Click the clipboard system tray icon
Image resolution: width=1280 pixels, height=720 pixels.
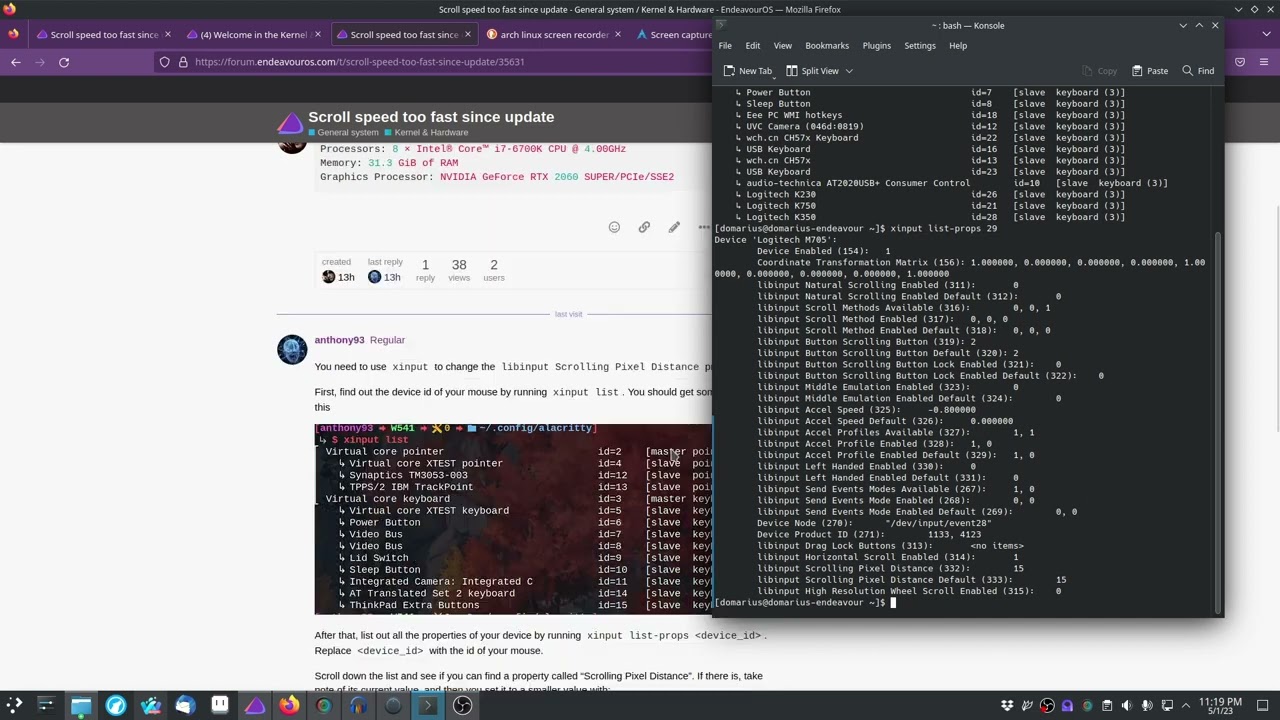(x=1107, y=706)
